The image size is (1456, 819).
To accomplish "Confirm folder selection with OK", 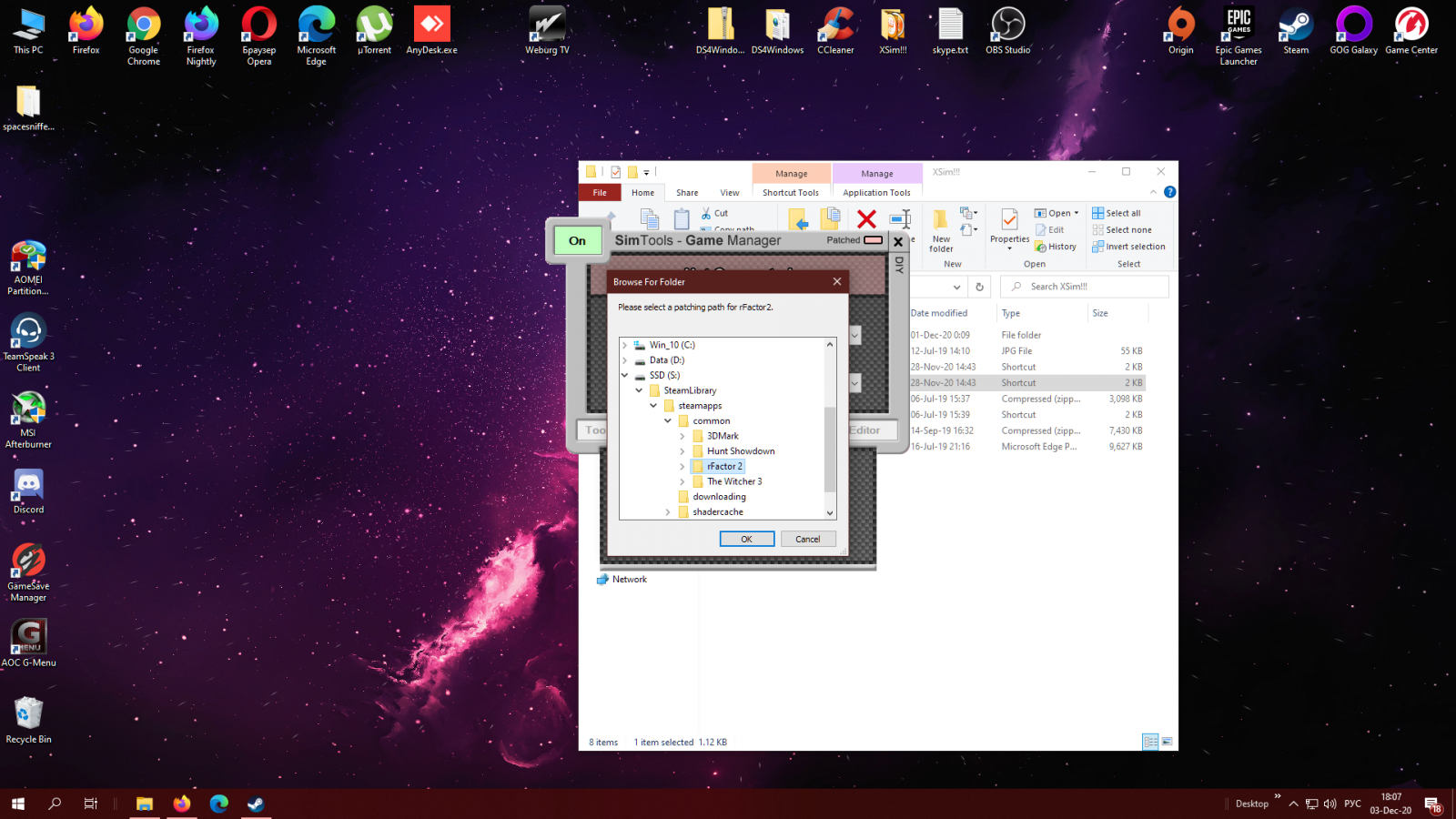I will [x=746, y=539].
